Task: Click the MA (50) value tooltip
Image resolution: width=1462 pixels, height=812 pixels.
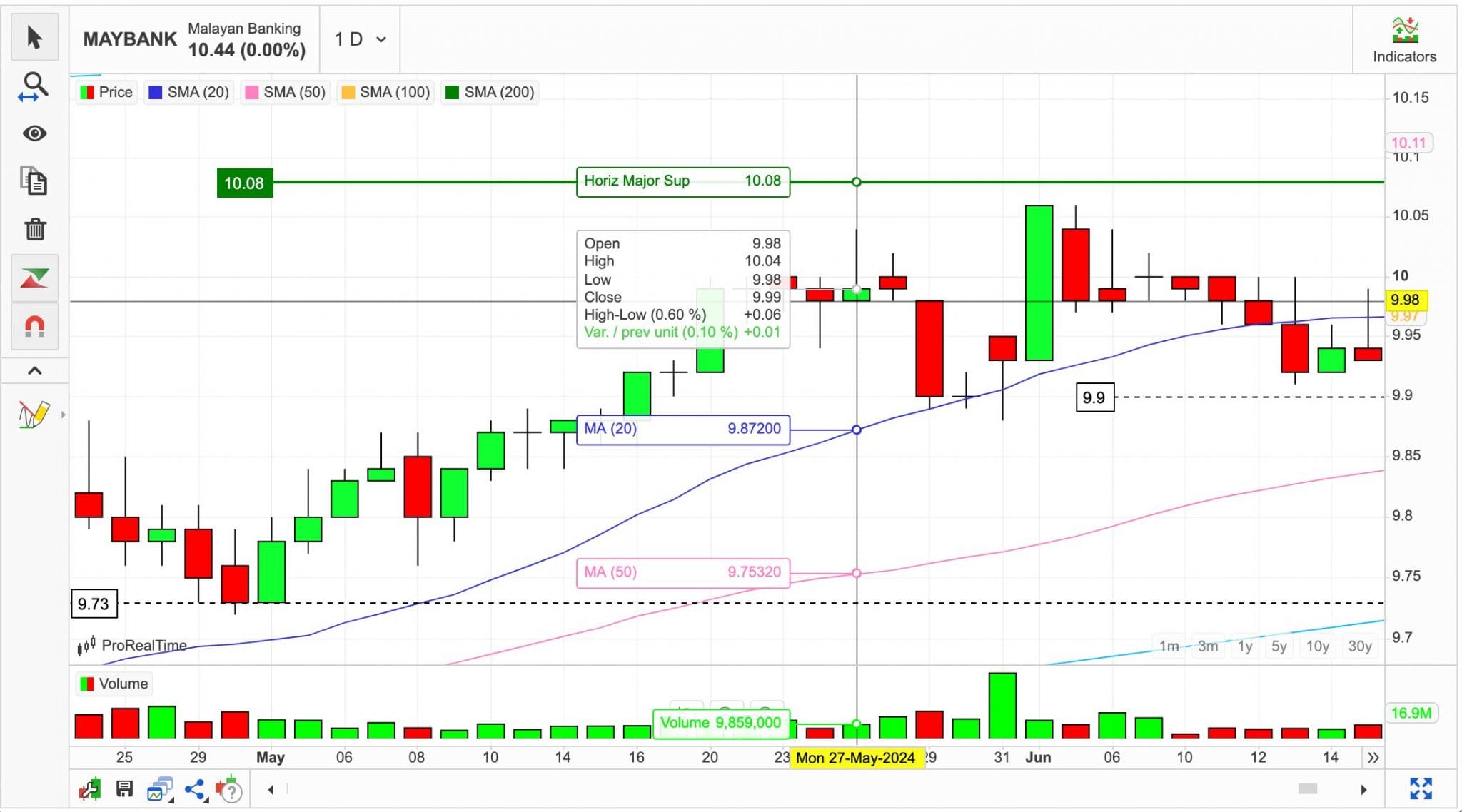Action: pos(682,572)
